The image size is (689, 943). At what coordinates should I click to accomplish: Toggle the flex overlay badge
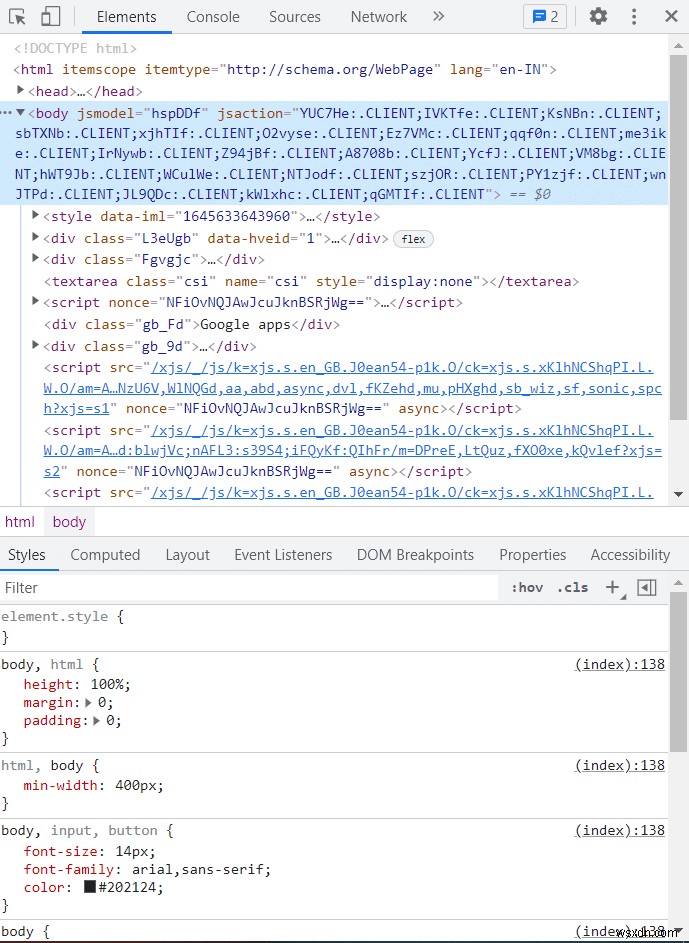[413, 238]
